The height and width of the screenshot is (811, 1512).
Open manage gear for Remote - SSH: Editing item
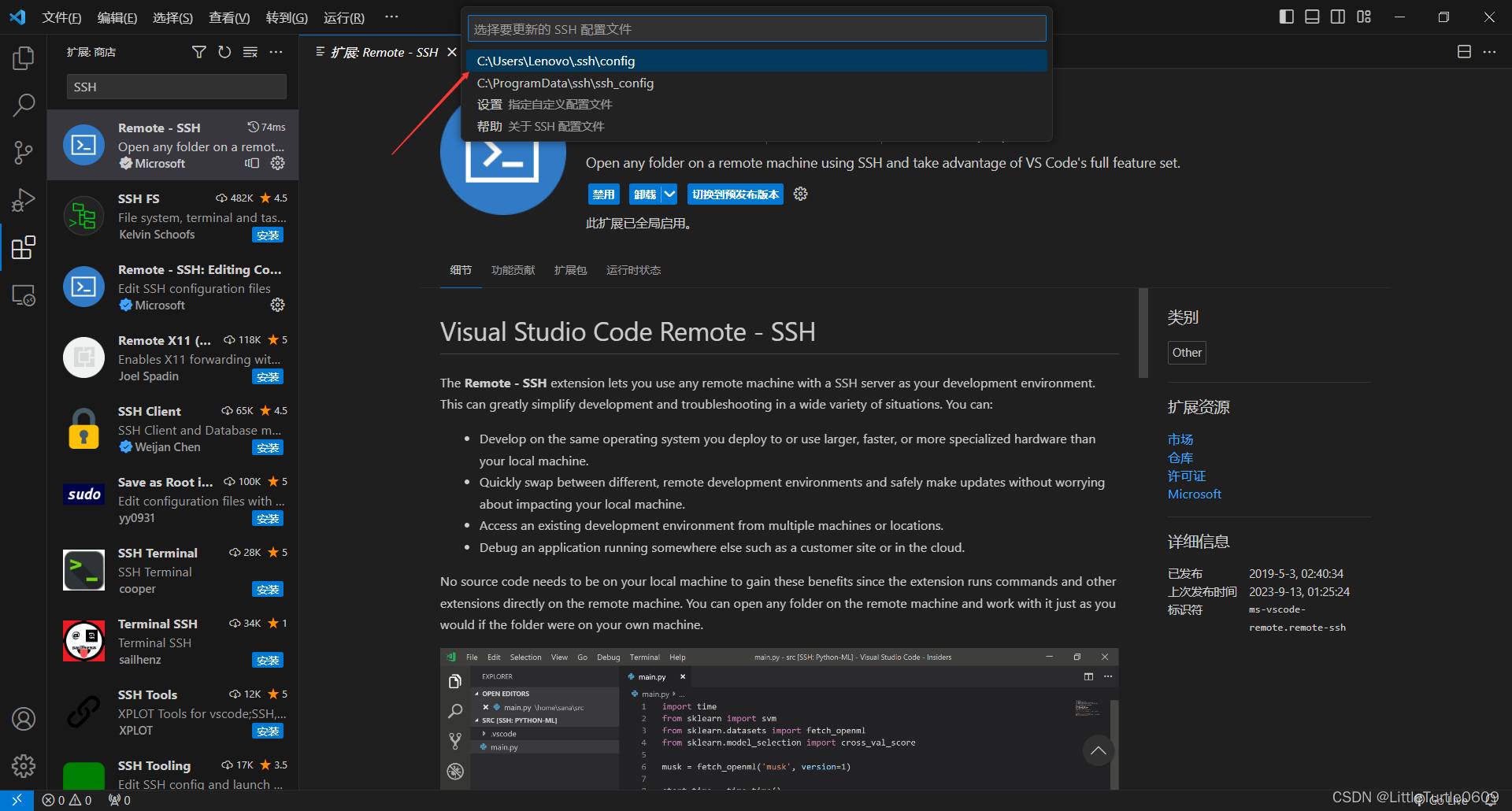[278, 305]
